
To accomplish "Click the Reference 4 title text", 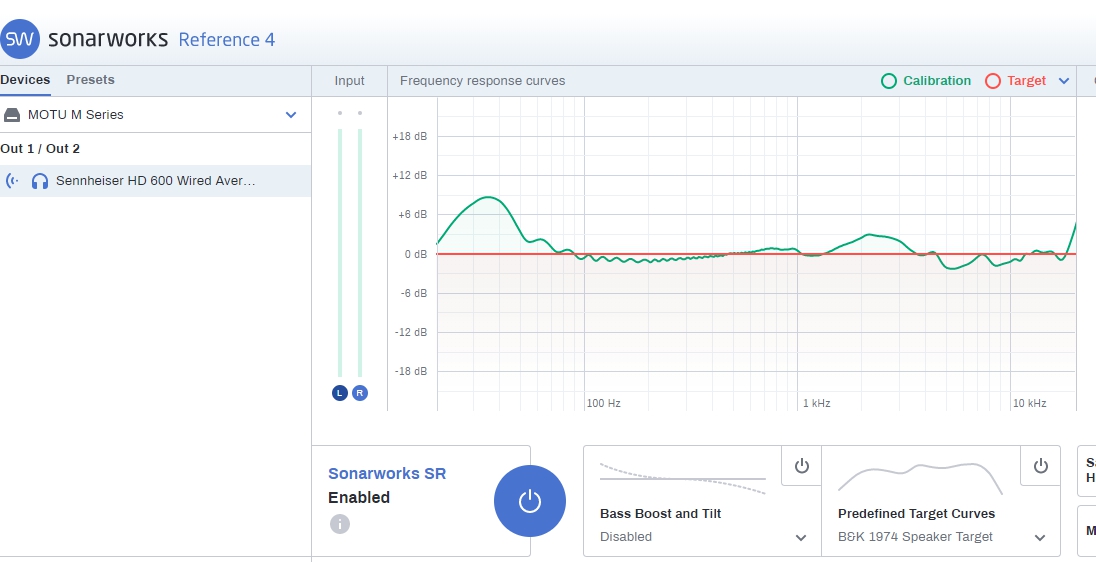I will point(226,40).
